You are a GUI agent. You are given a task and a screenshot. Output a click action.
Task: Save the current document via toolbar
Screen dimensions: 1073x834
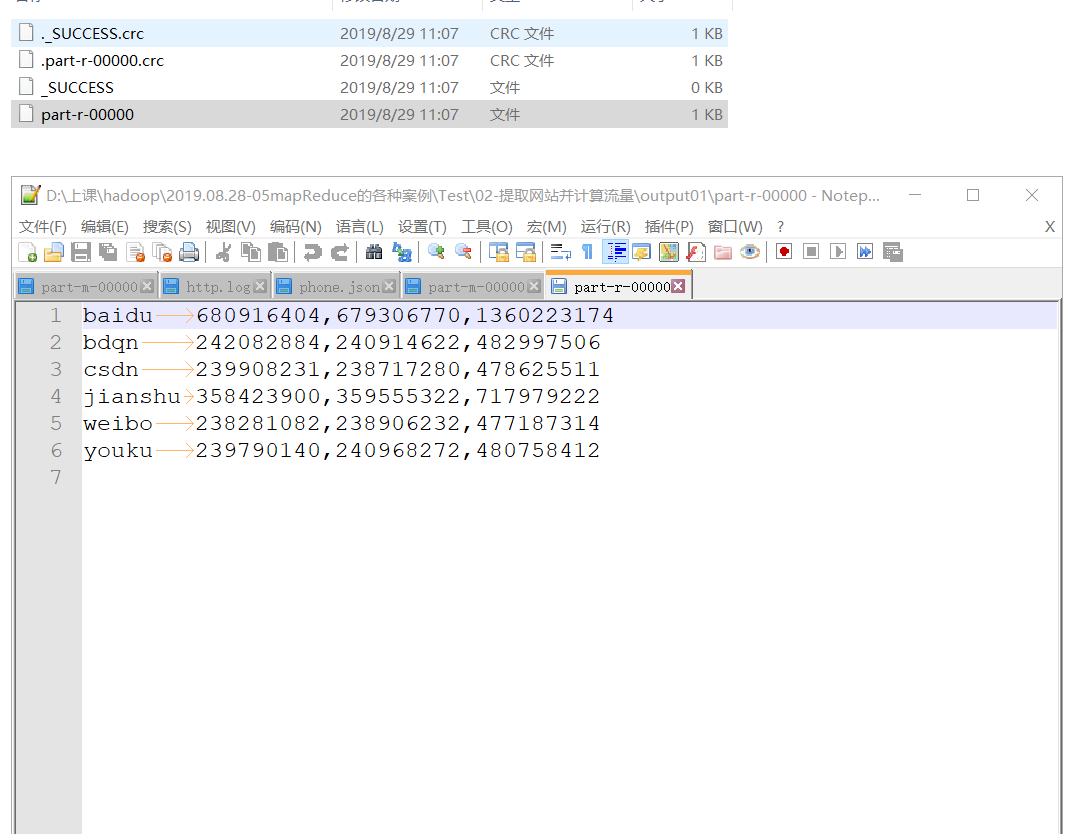81,252
